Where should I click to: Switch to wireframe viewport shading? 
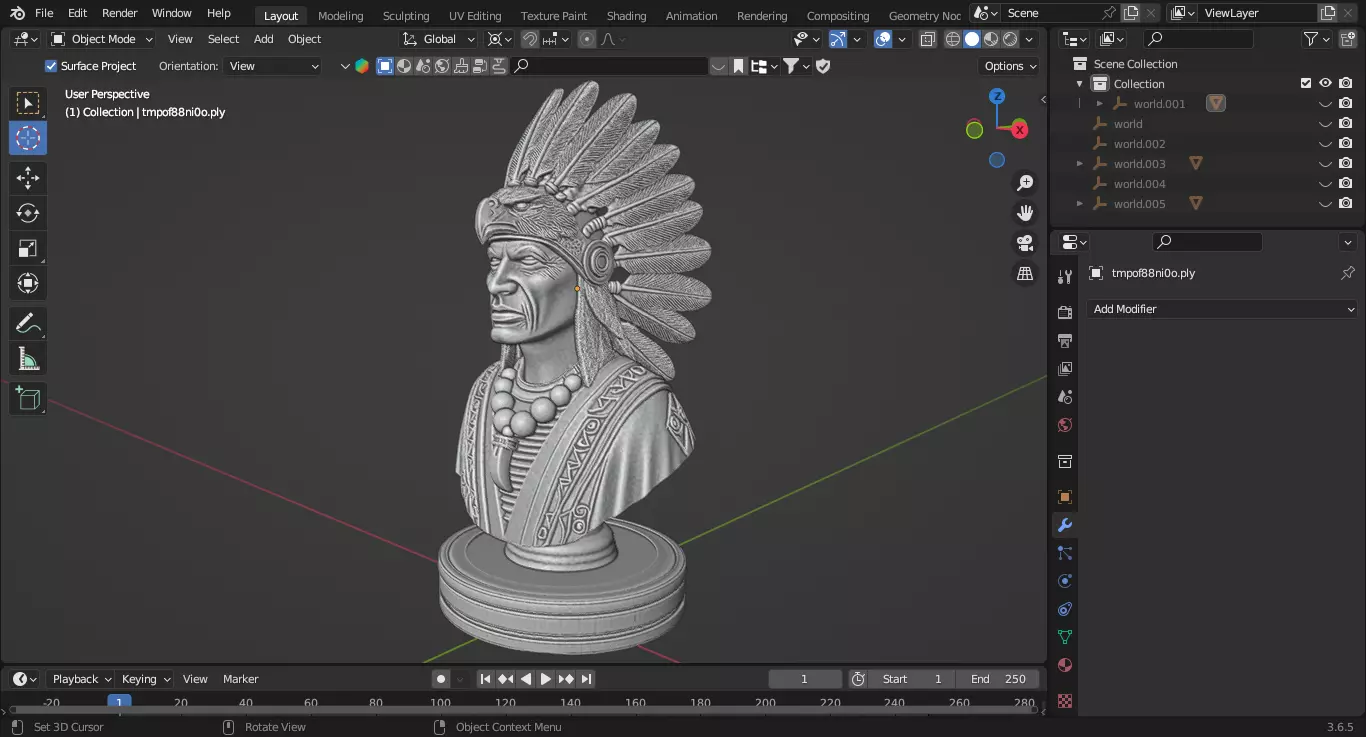coord(953,39)
